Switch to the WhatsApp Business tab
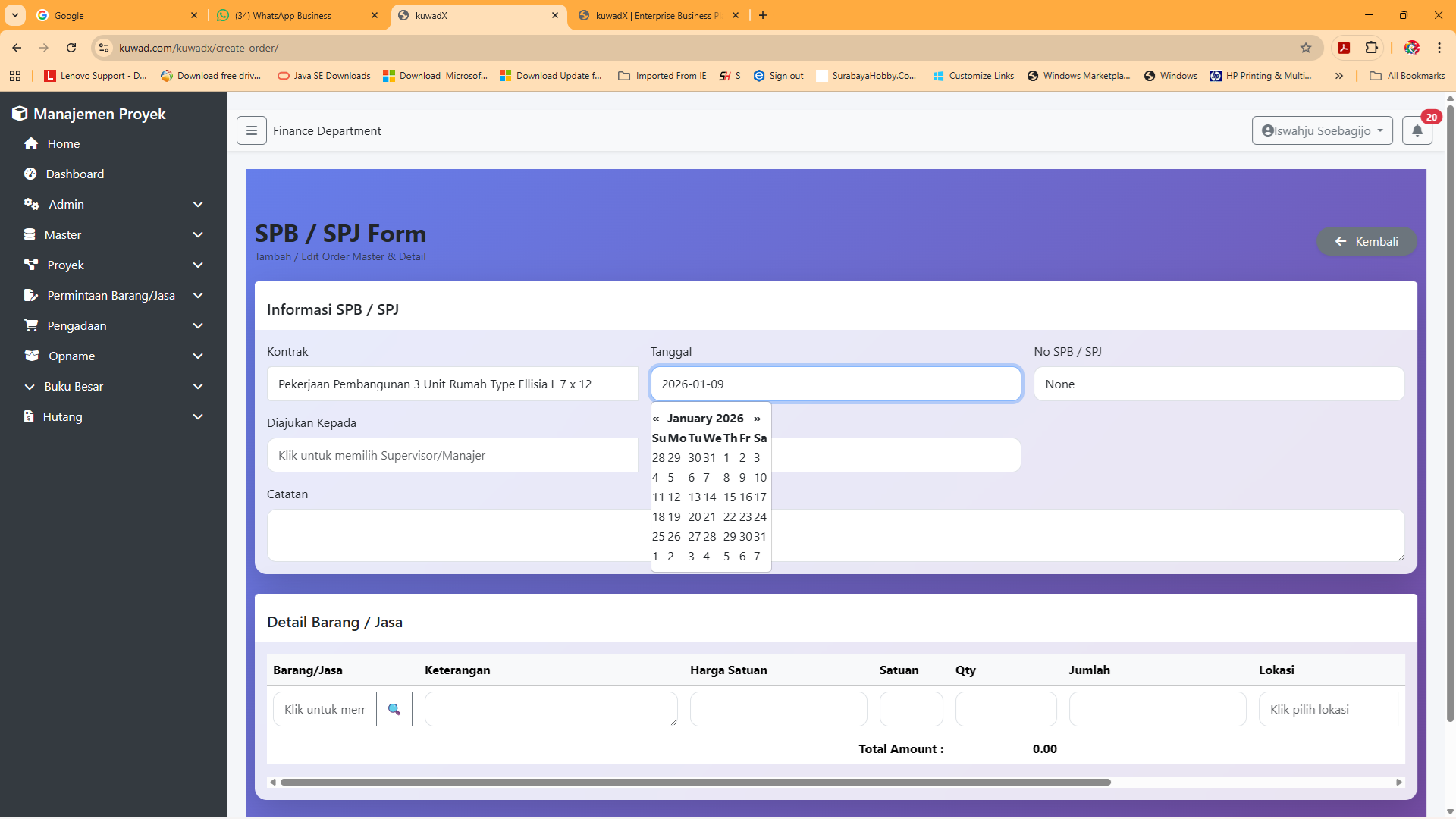The image size is (1456, 819). click(292, 15)
